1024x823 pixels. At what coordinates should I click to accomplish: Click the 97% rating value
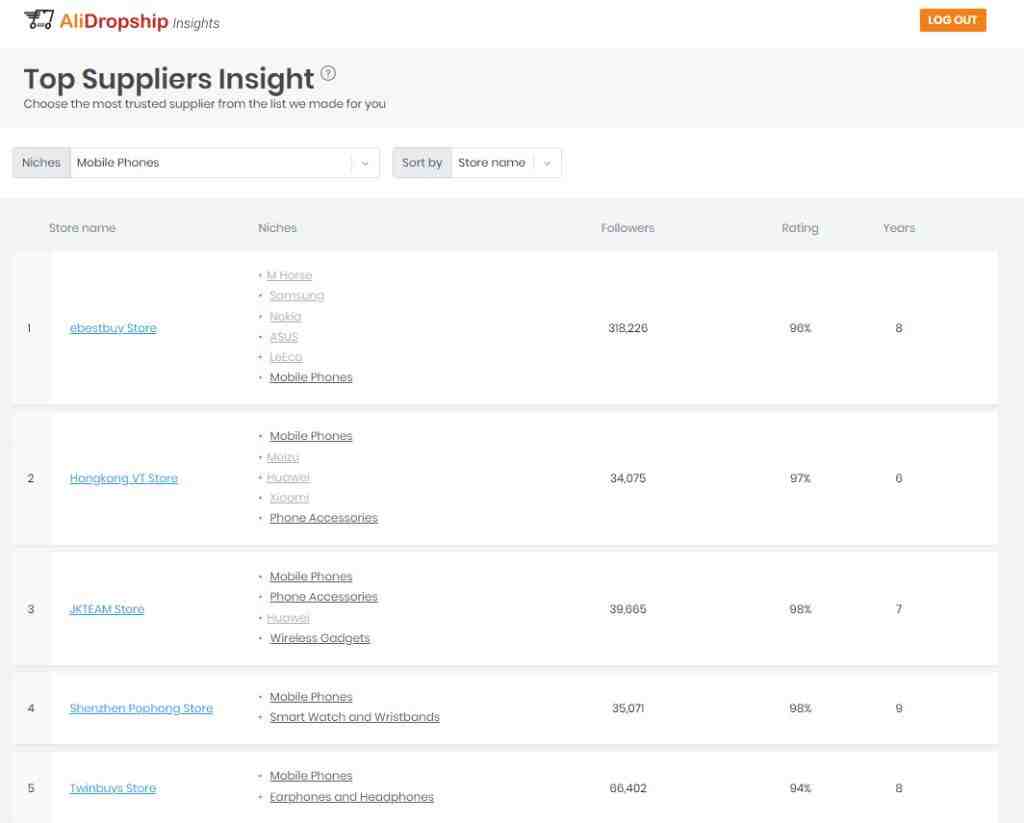coord(800,478)
